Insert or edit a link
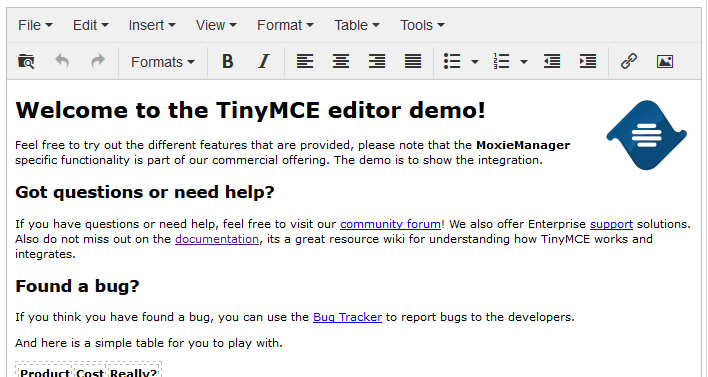708x377 pixels. 629,61
